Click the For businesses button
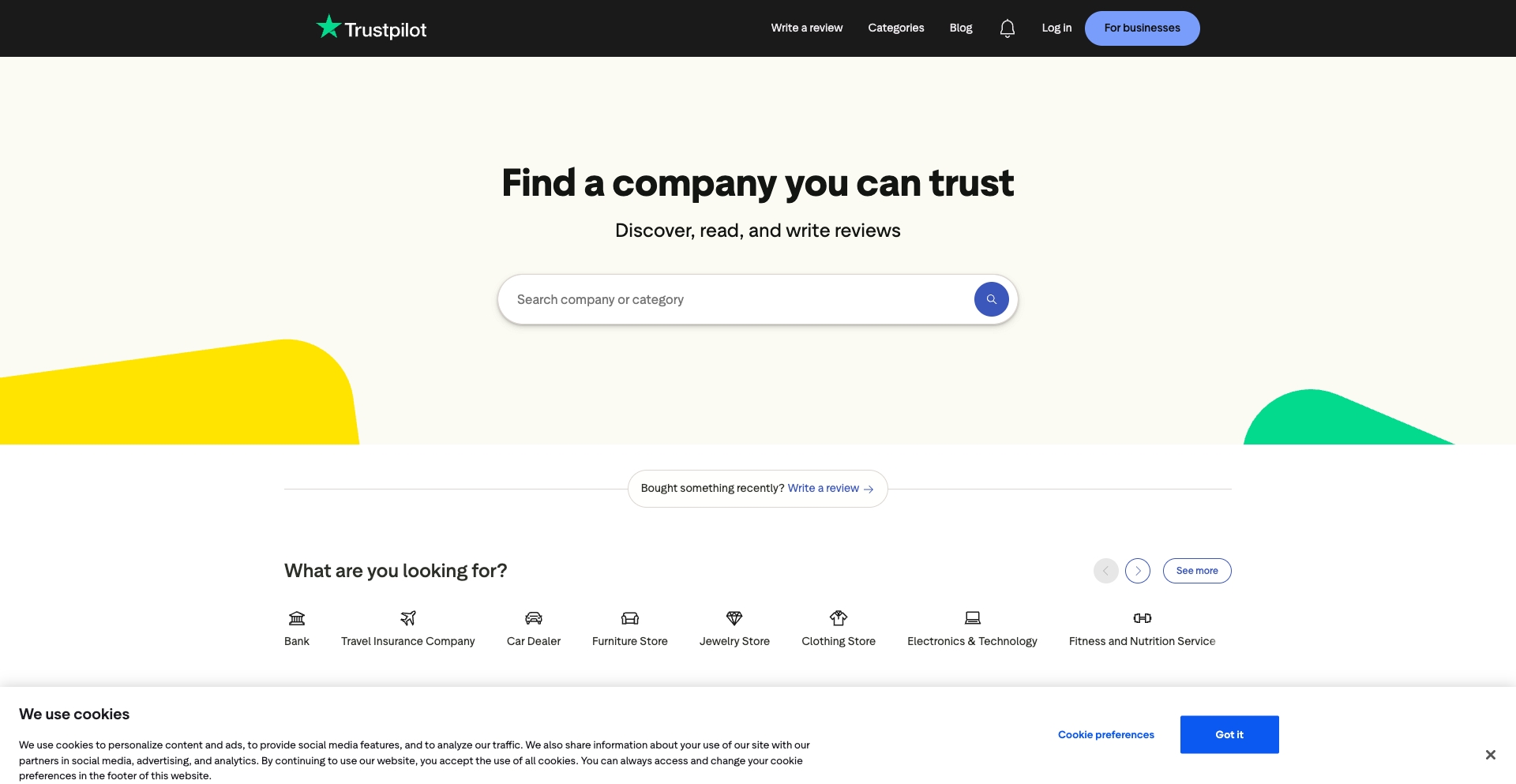 [x=1142, y=28]
